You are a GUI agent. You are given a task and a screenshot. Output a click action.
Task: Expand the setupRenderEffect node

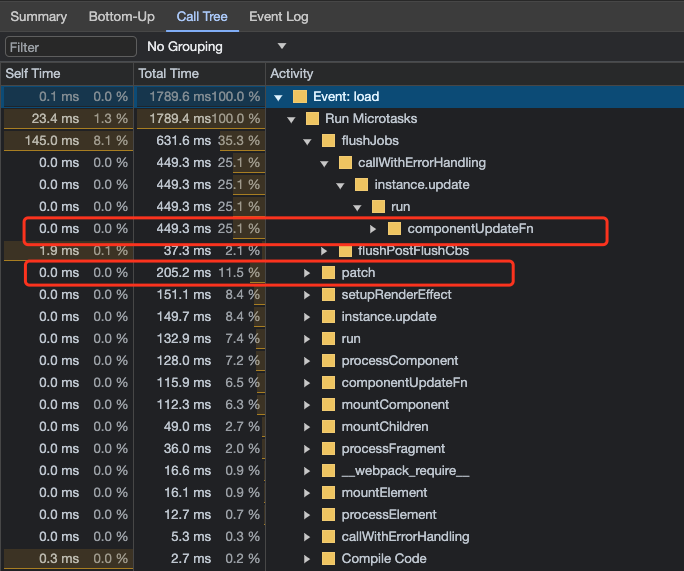[x=307, y=295]
